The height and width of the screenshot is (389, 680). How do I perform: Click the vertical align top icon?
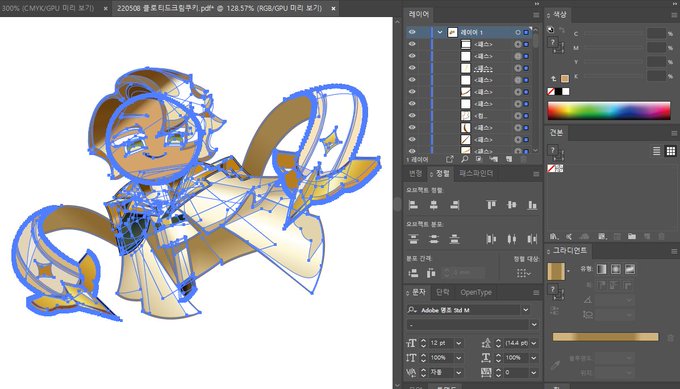[491, 205]
